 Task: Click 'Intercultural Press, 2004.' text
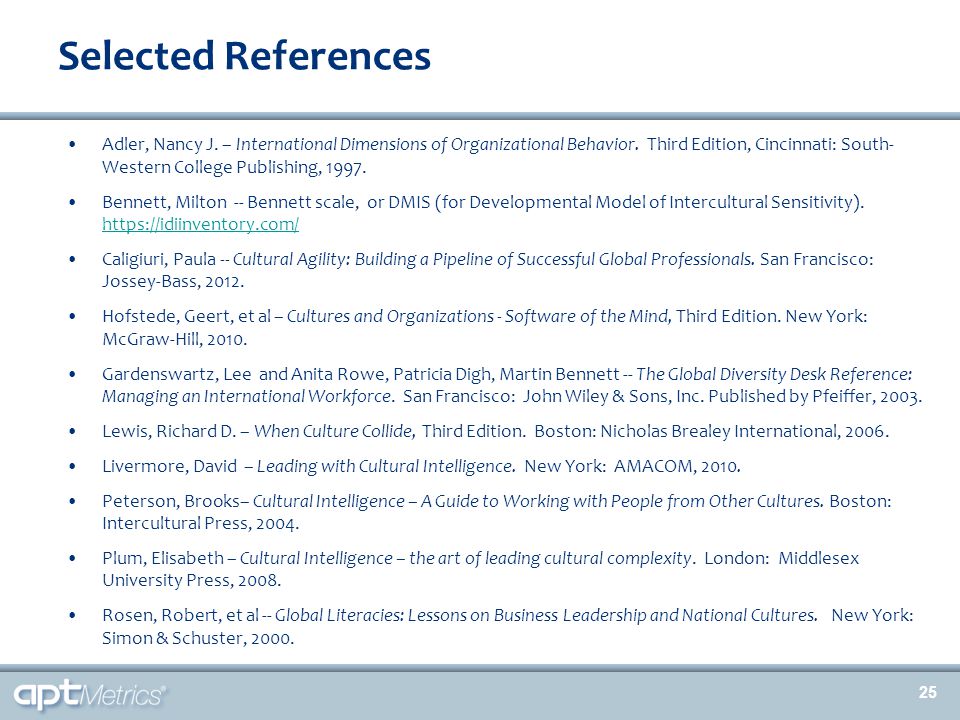pyautogui.click(x=200, y=523)
